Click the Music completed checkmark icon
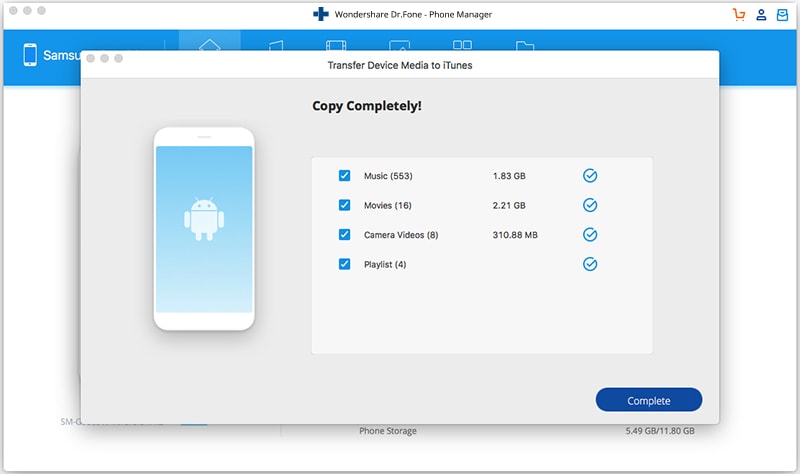Screen dimensions: 800x474 (590, 176)
